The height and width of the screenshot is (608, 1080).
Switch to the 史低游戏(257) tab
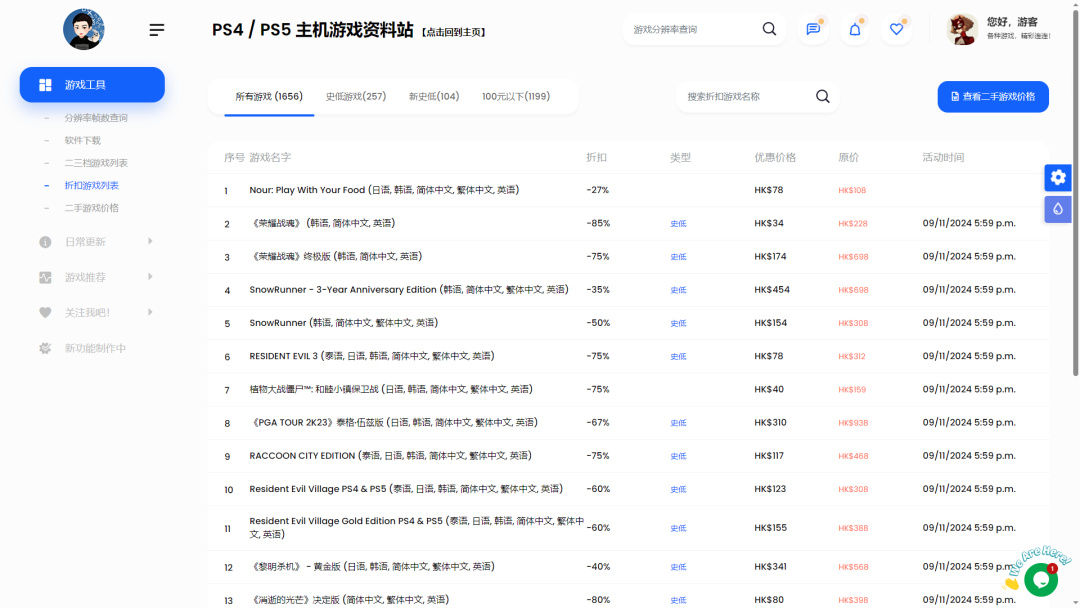point(355,96)
